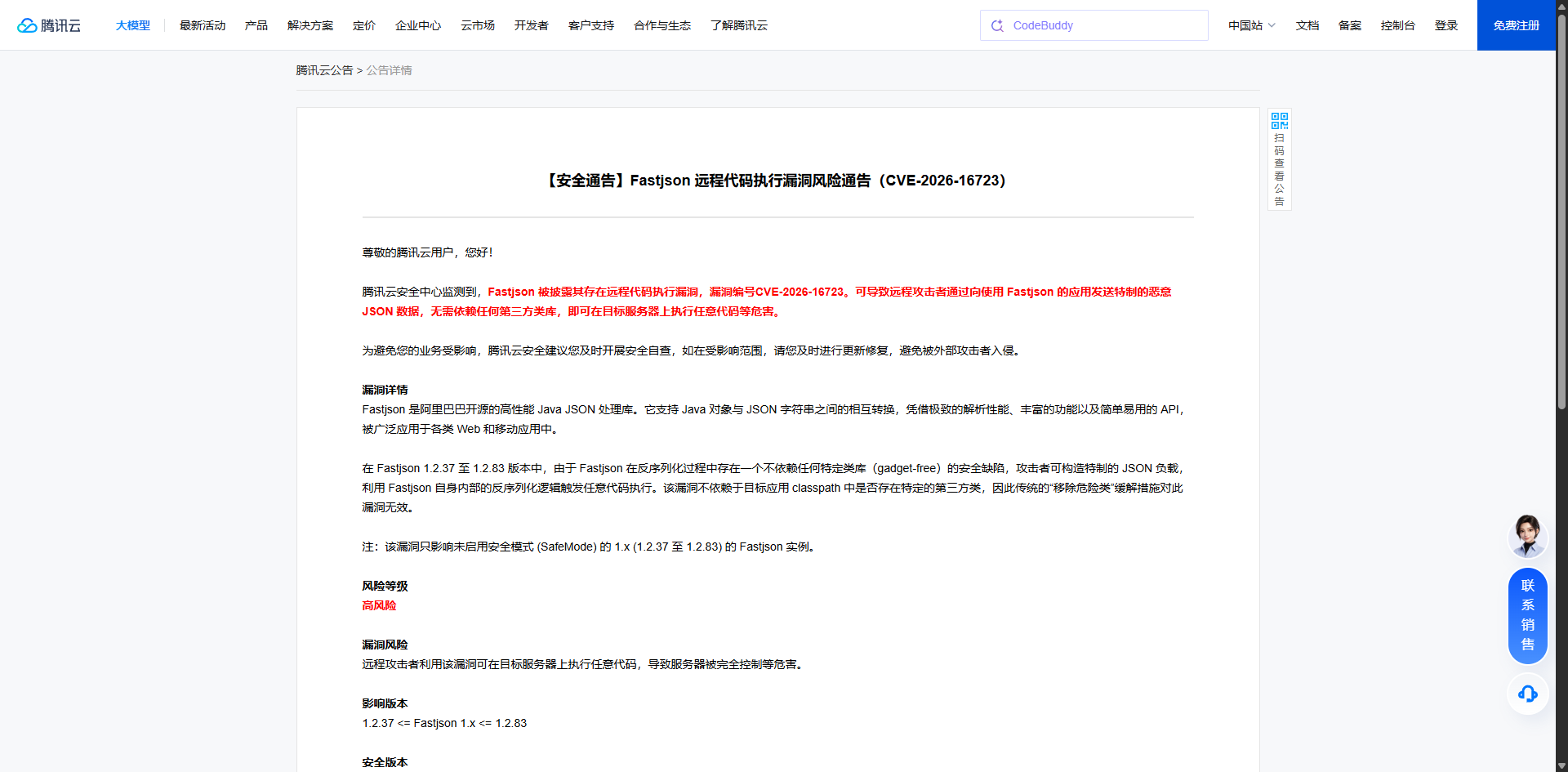This screenshot has height=772, width=1568.
Task: Click the 影响版本 heading
Action: 385,703
